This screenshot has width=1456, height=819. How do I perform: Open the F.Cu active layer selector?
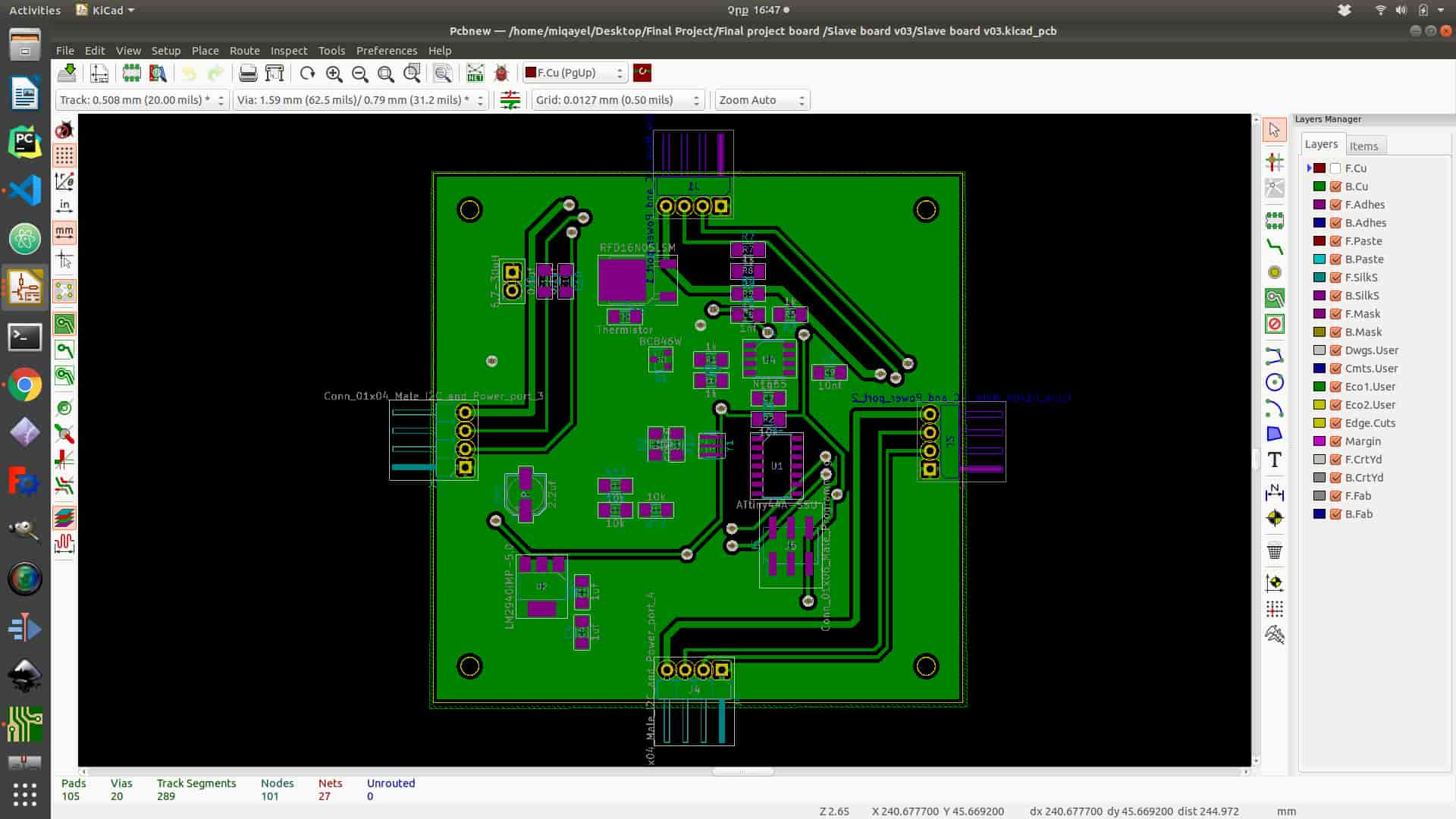tap(575, 73)
